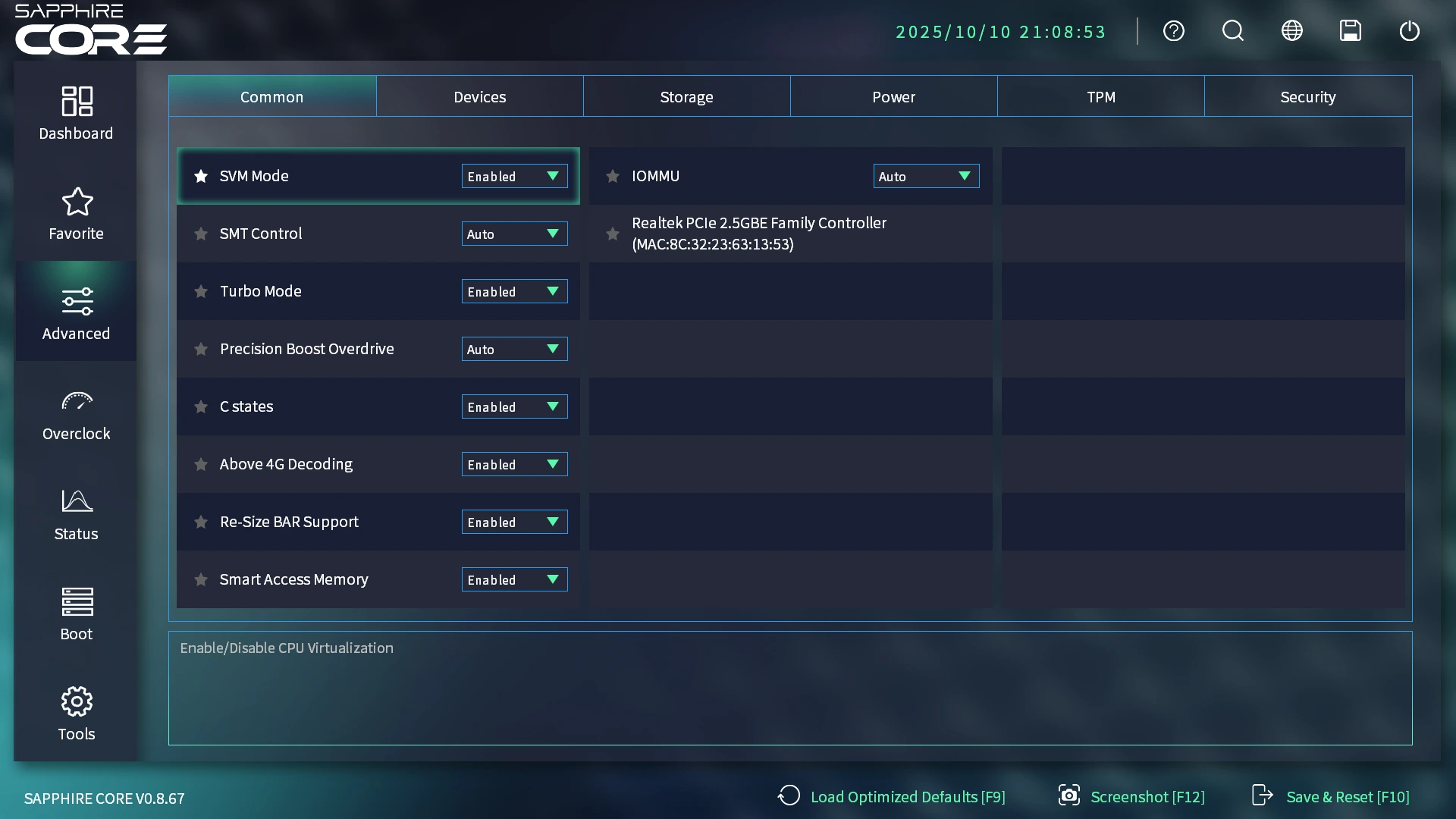Open the Overclock gauge section
The height and width of the screenshot is (819, 1456).
[x=76, y=413]
